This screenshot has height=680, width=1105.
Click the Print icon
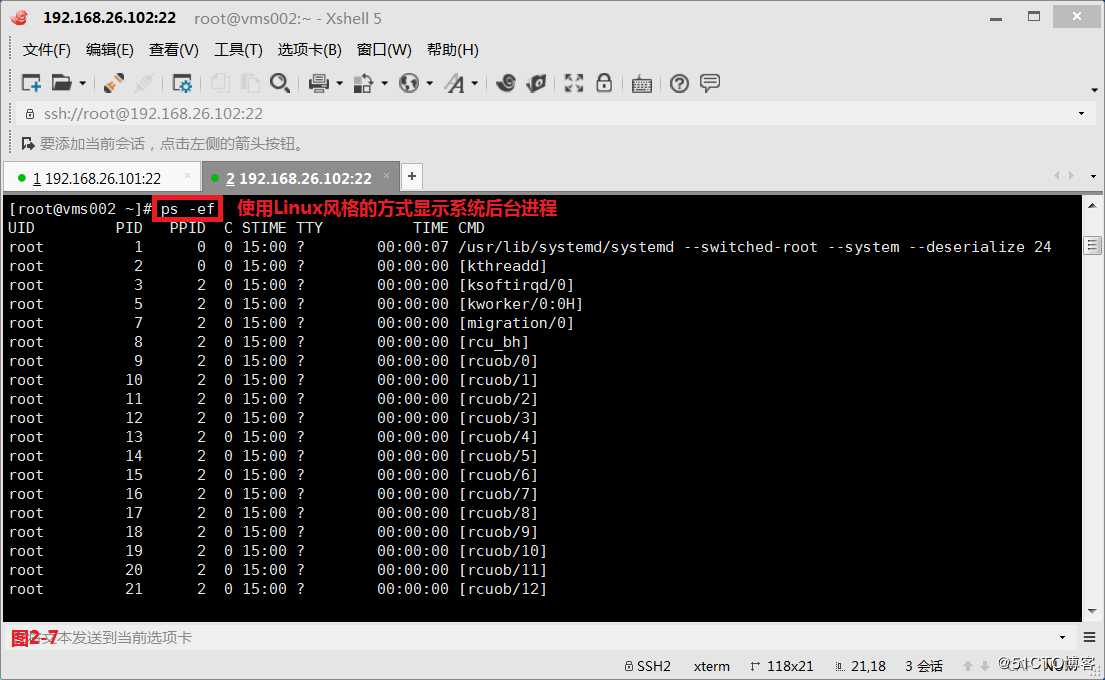click(x=319, y=83)
